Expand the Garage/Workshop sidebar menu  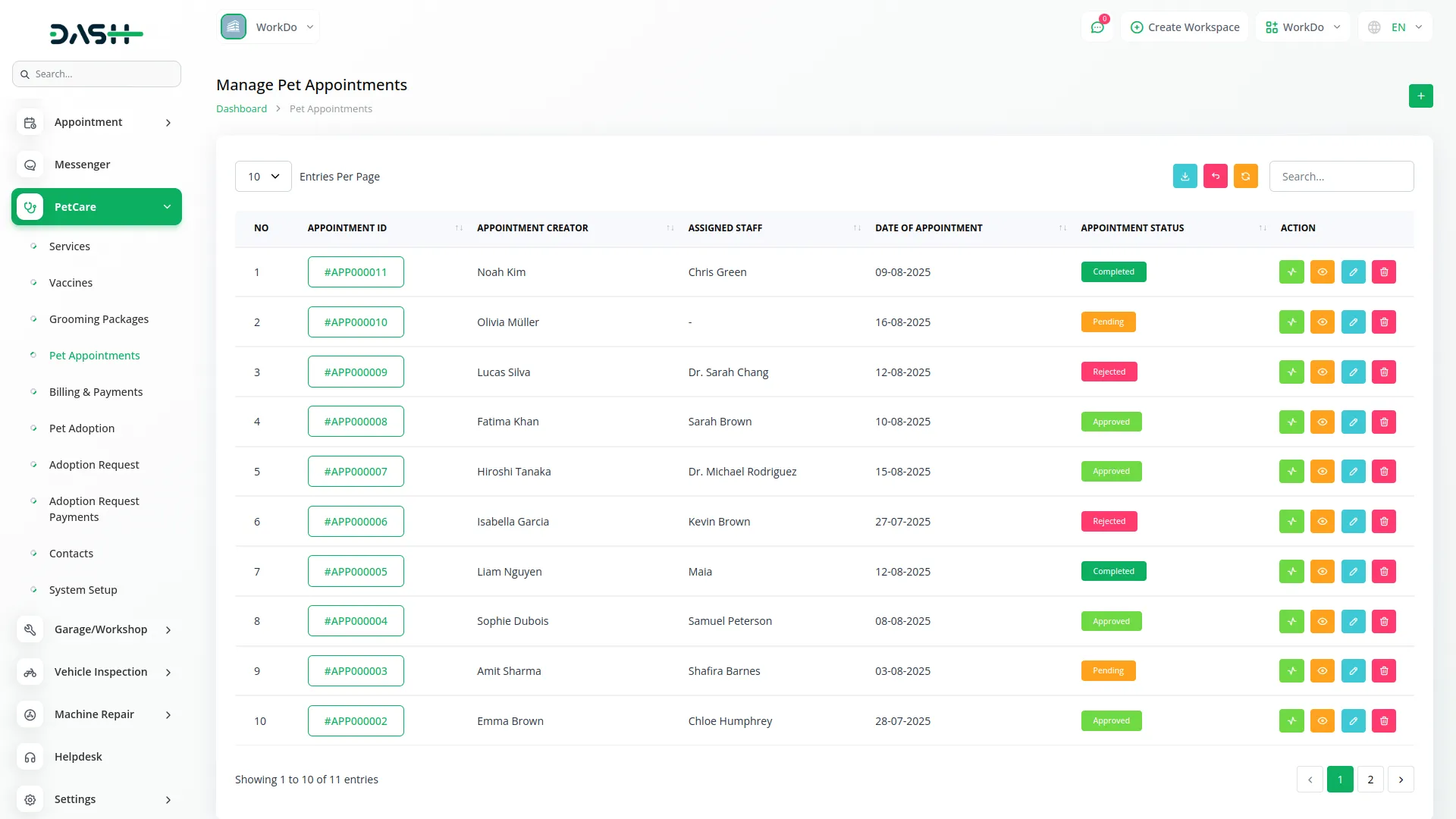pos(96,629)
